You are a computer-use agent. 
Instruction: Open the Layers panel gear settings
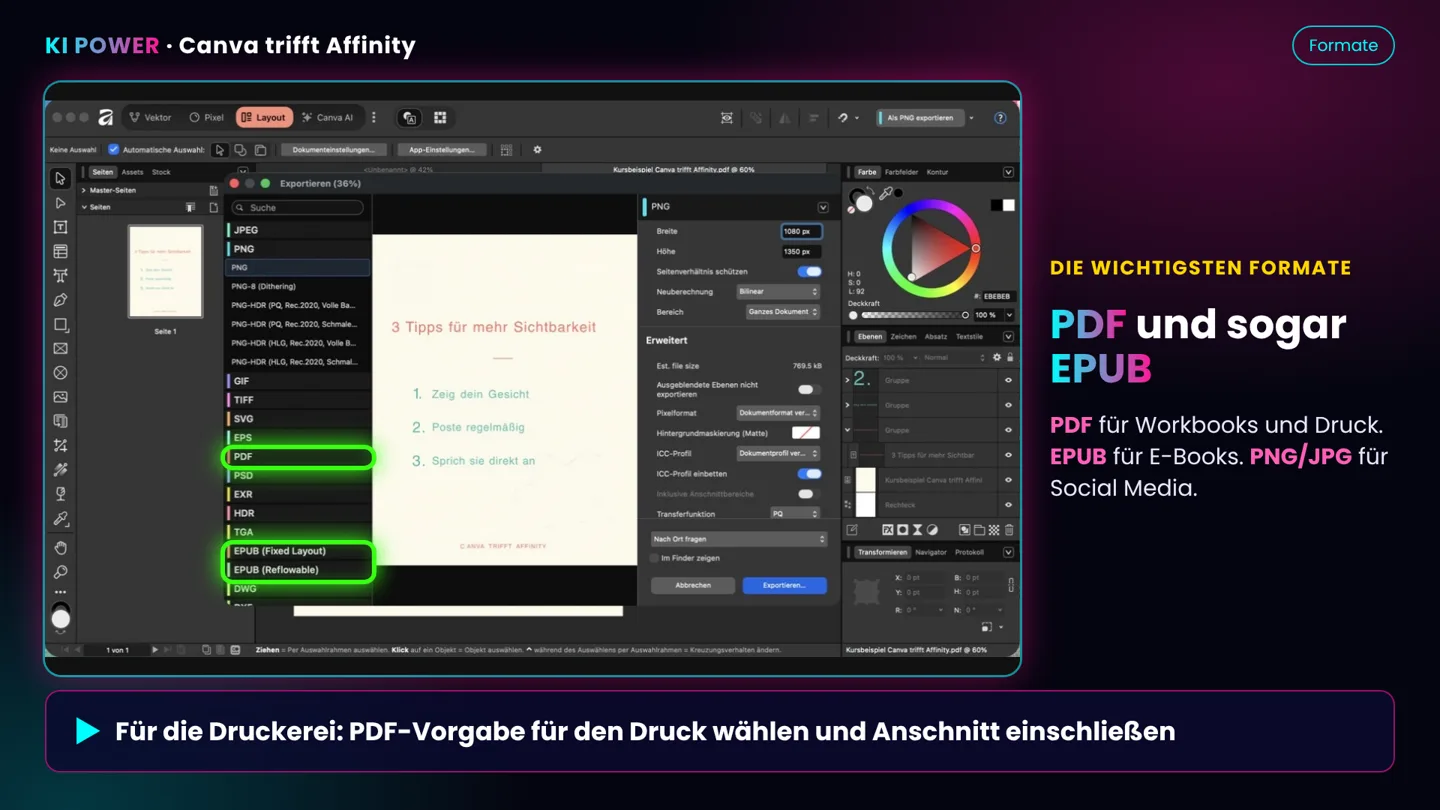(996, 357)
